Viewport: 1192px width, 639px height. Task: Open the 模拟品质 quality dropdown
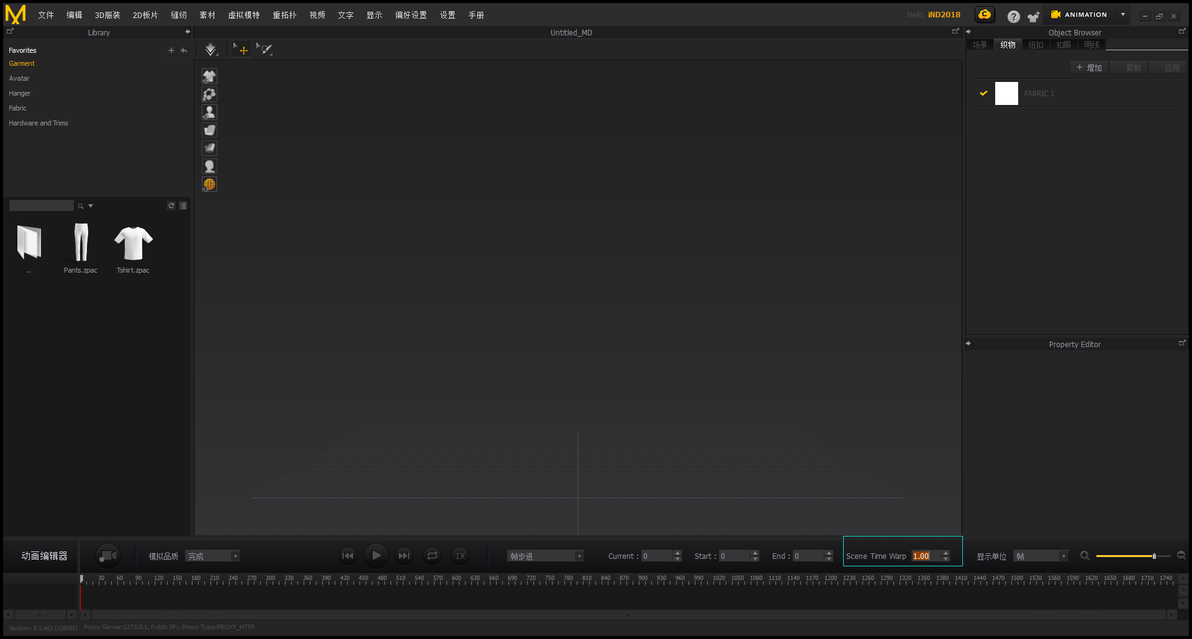tap(213, 556)
